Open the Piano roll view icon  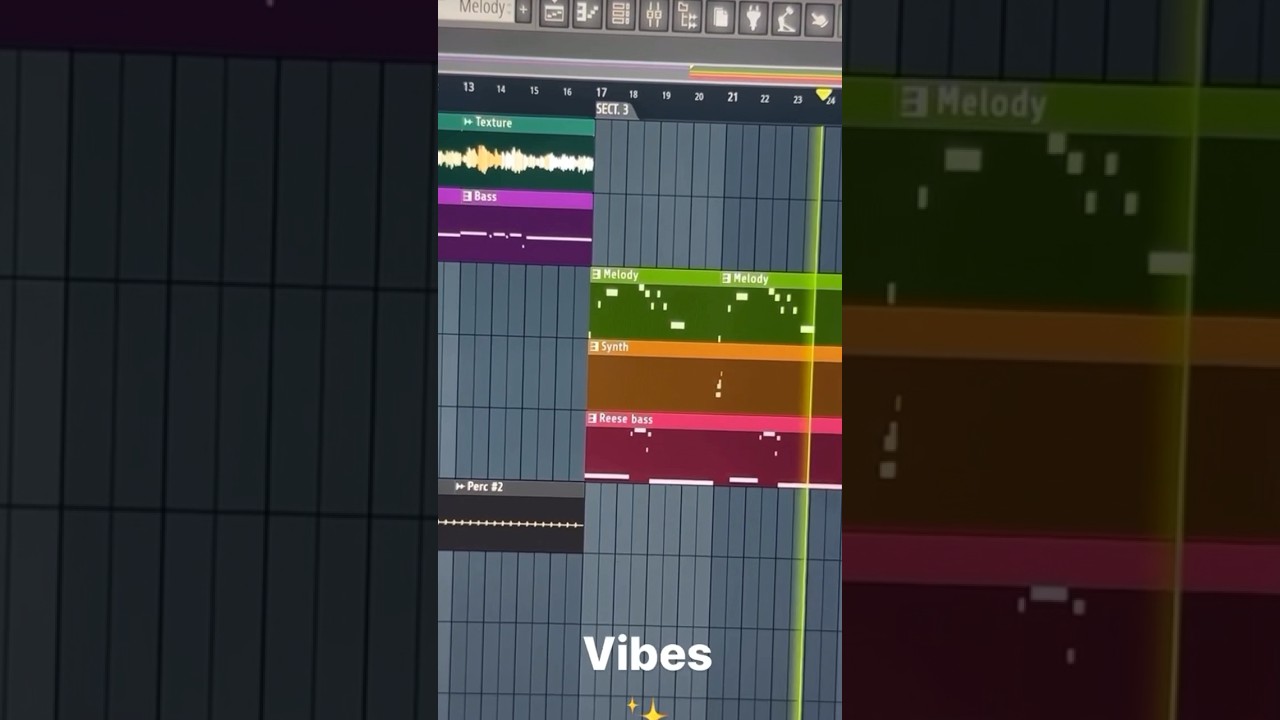coord(586,14)
